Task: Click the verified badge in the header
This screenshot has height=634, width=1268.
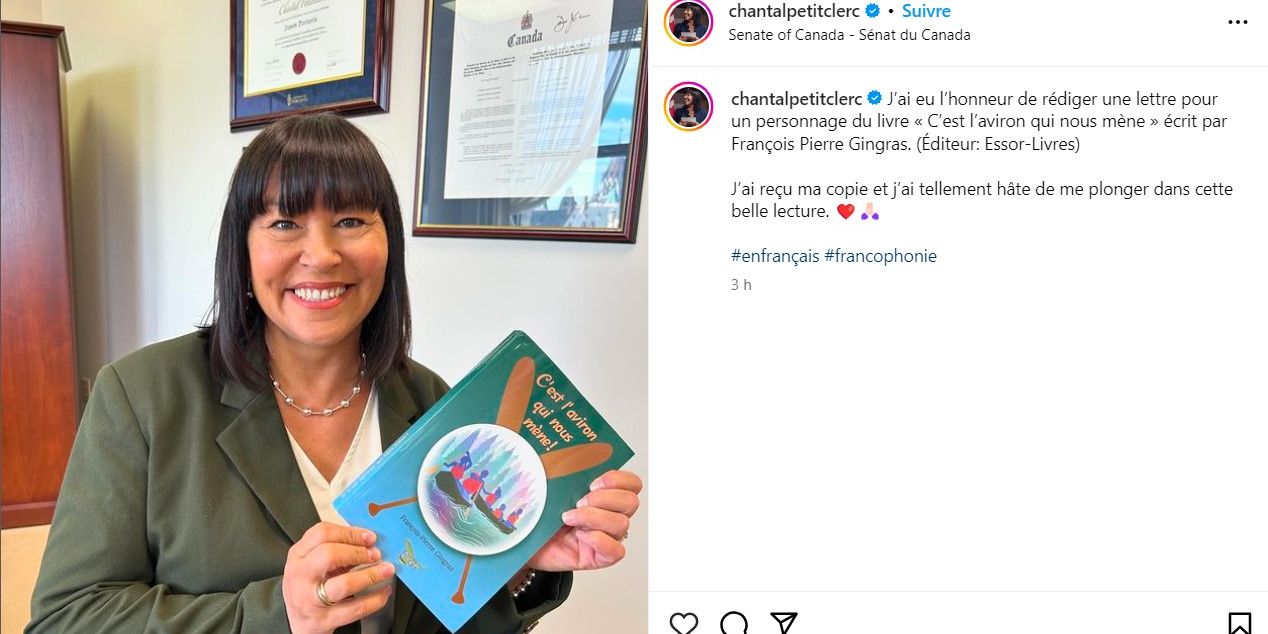Action: 872,11
